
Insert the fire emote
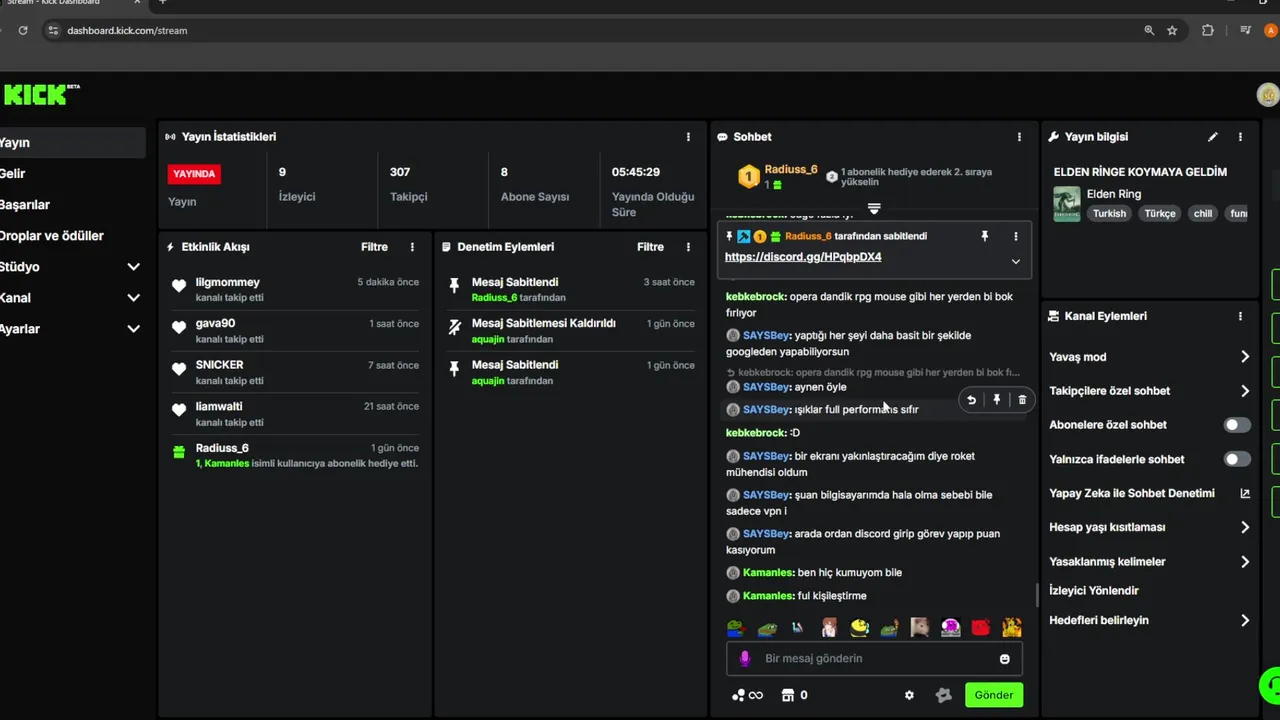(1012, 628)
